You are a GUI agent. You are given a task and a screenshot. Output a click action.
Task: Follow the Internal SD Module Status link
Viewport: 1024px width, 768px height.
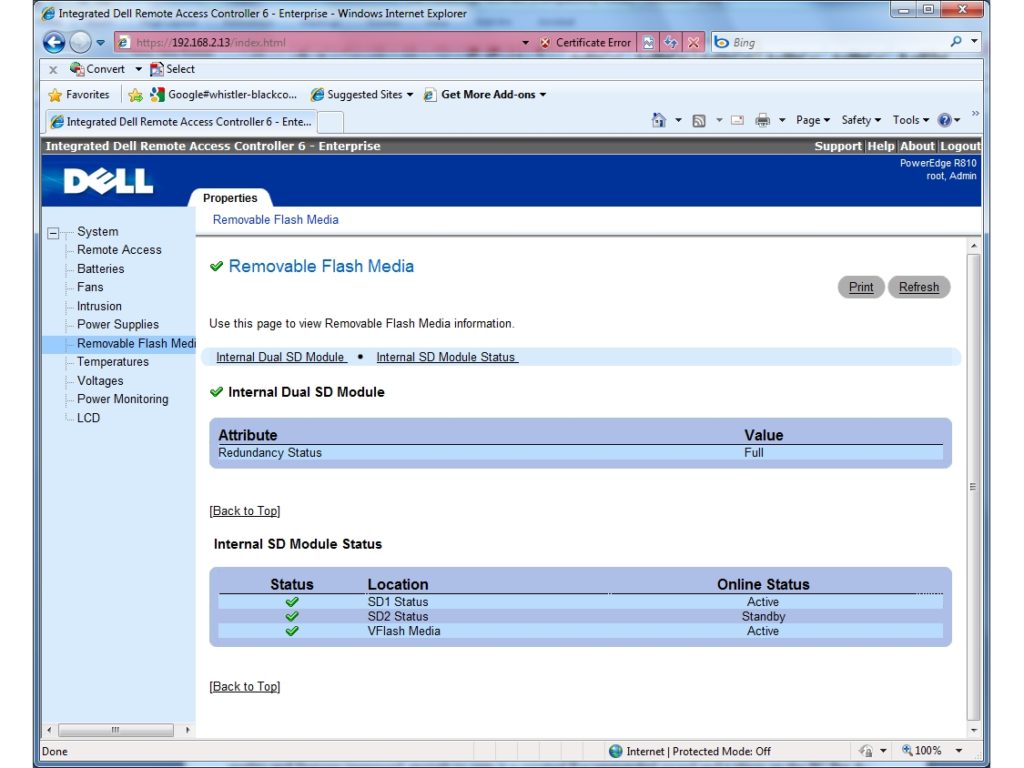tap(446, 356)
